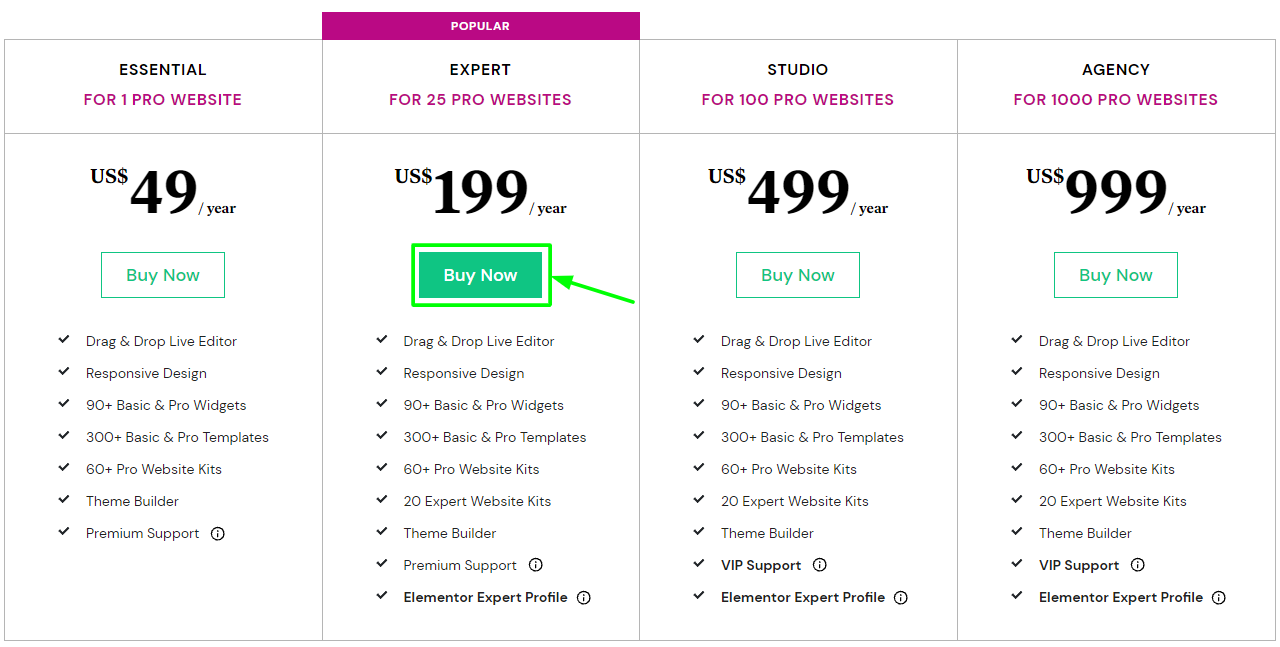Image resolution: width=1280 pixels, height=647 pixels.
Task: Click the info icon for Elementor Expert Profile in Expert
Action: 585,597
